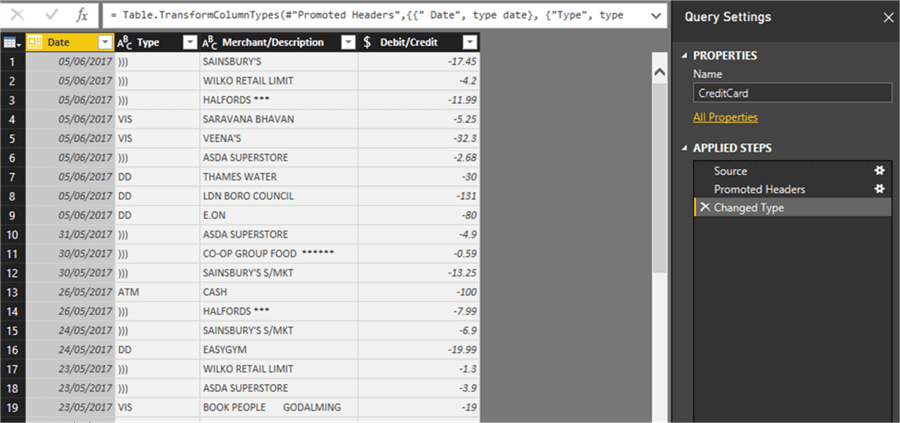Click the vertical scrollbar thumb
The width and height of the screenshot is (900, 423).
[x=660, y=177]
